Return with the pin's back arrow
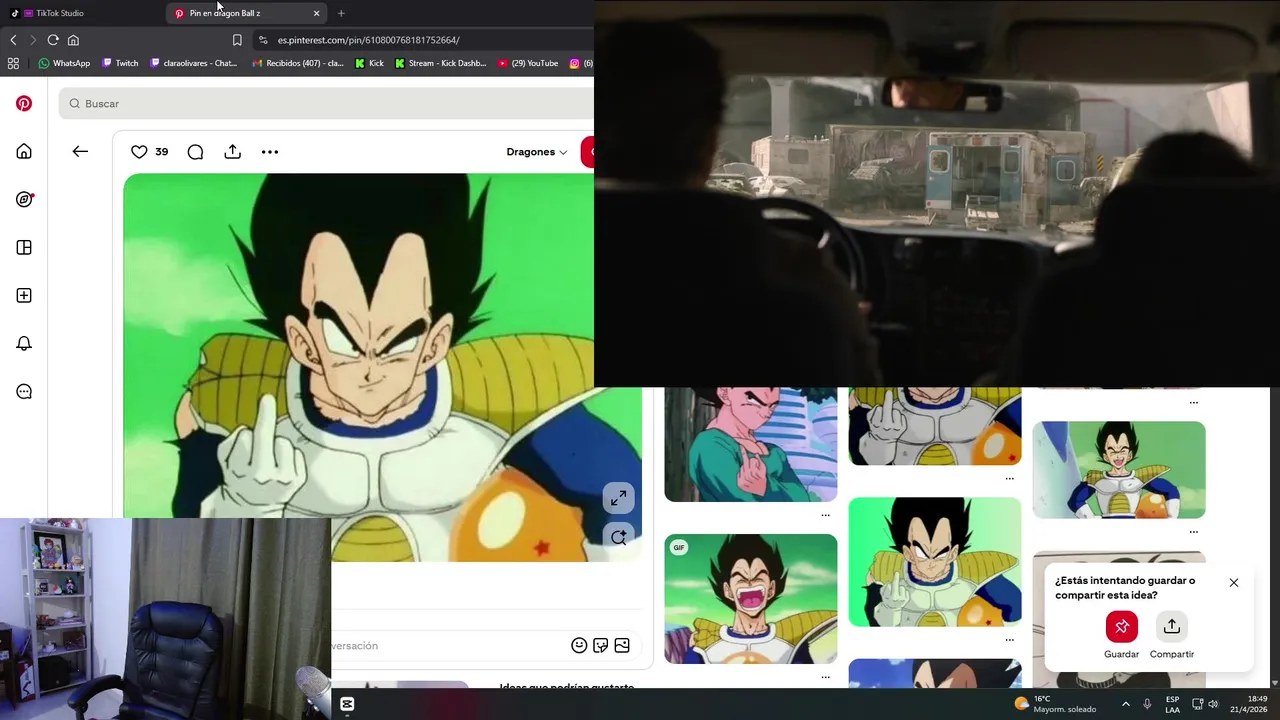 [x=80, y=151]
